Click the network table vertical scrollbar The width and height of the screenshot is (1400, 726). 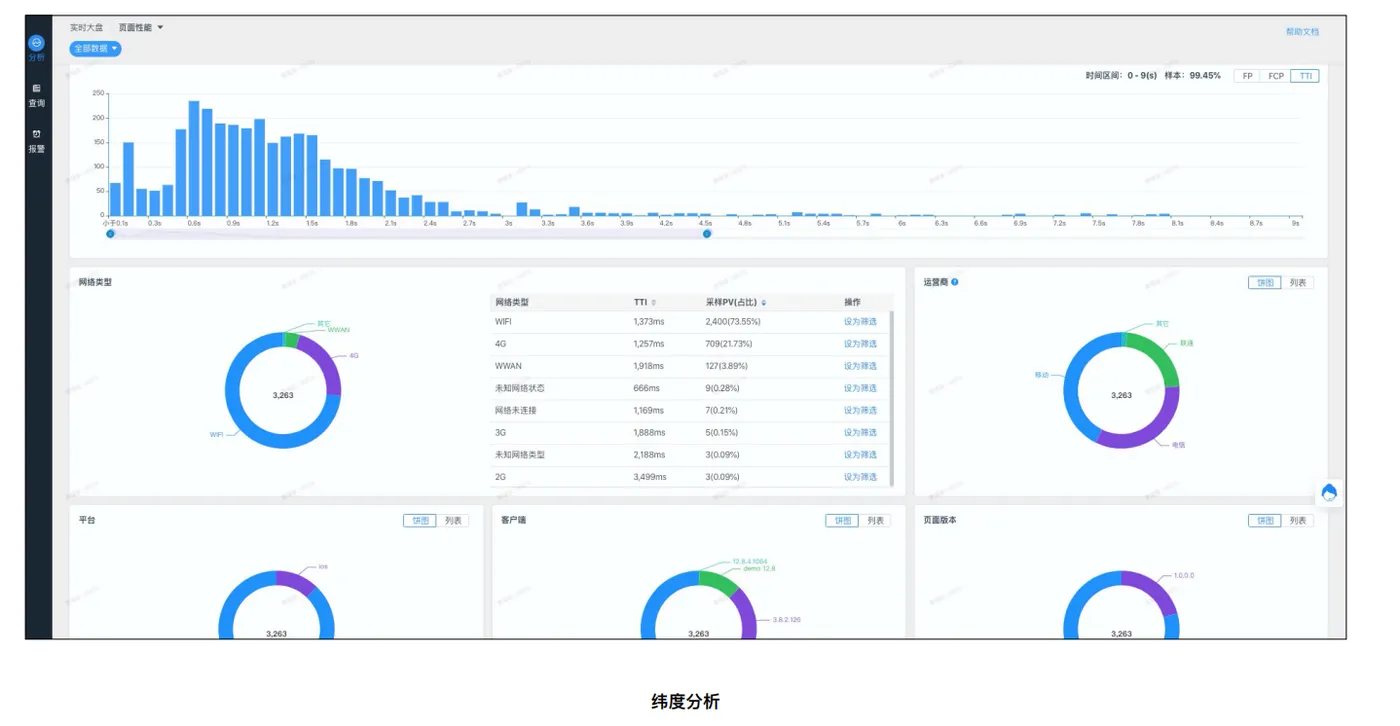tap(892, 398)
